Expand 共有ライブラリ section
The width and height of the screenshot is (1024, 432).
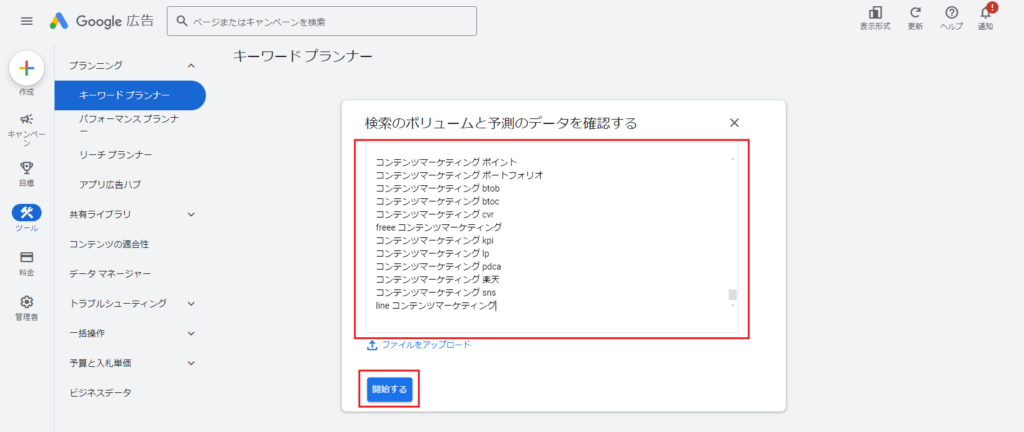(191, 214)
